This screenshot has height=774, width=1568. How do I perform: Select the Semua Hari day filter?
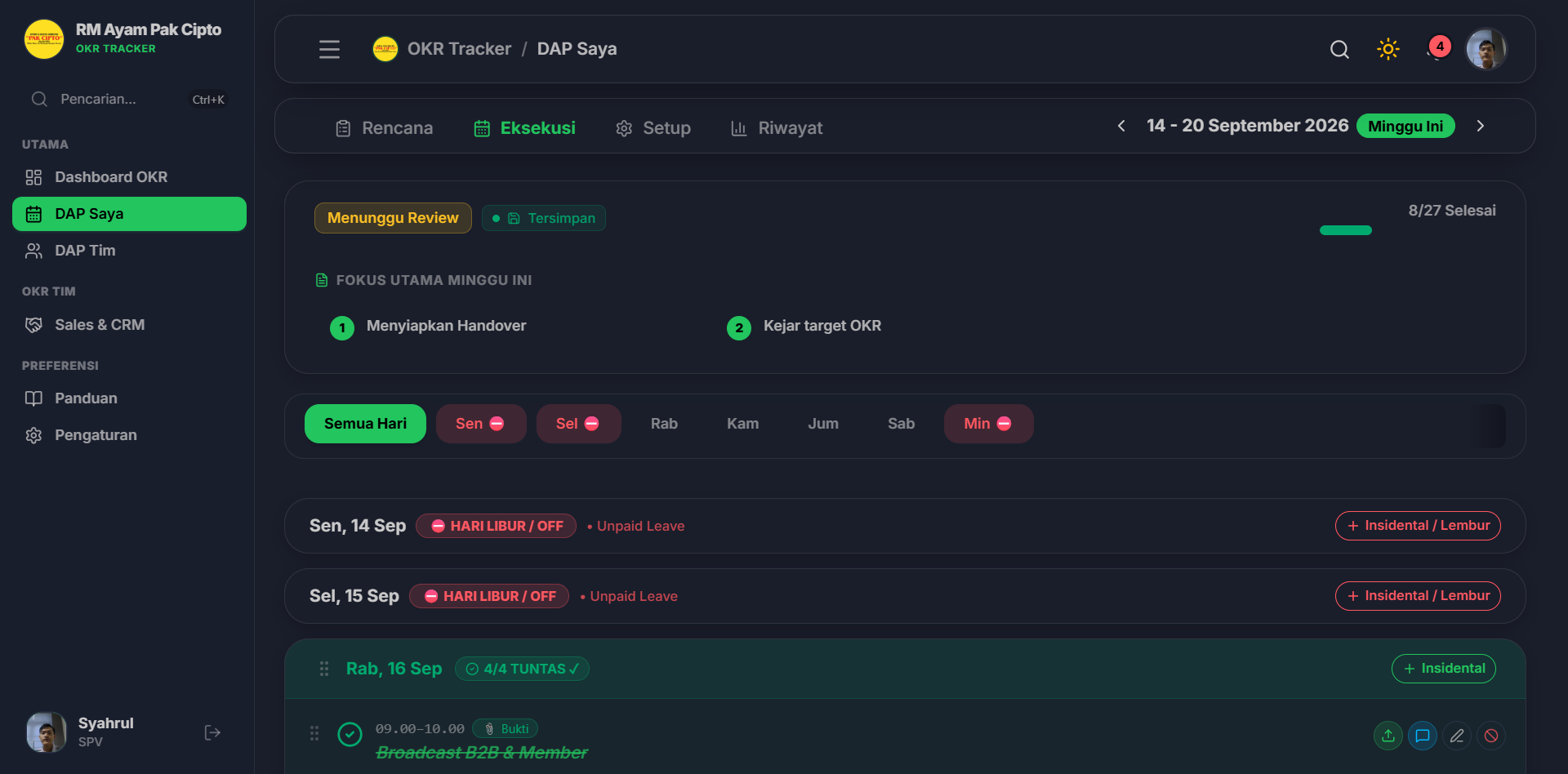pyautogui.click(x=365, y=424)
